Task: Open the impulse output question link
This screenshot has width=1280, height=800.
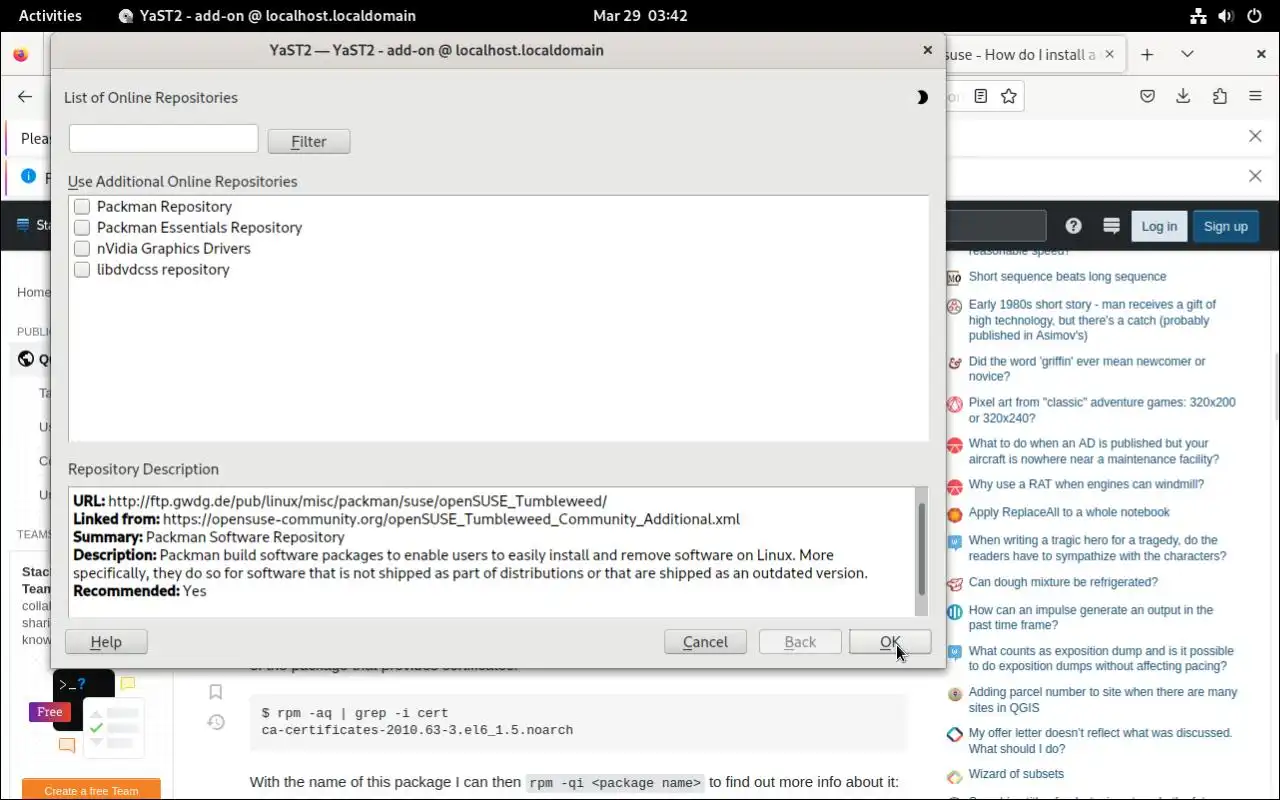Action: [1091, 617]
